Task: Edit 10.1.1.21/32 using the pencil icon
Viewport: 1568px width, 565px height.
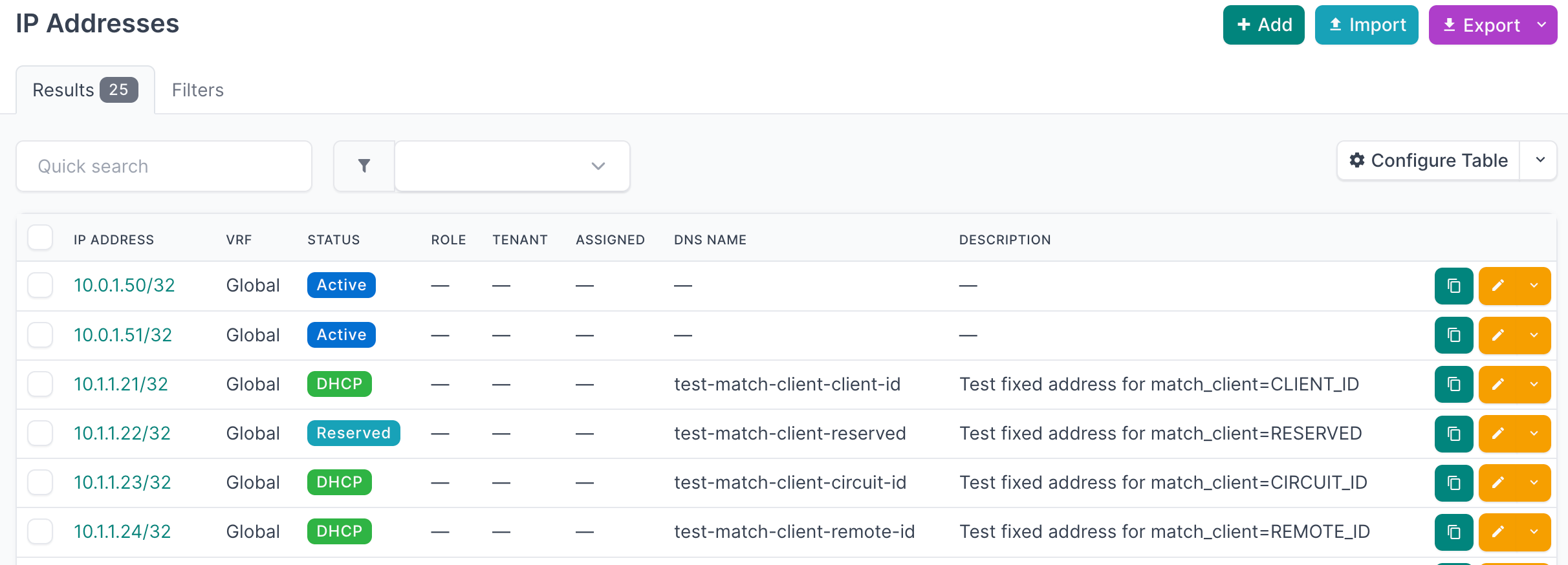Action: pyautogui.click(x=1497, y=384)
